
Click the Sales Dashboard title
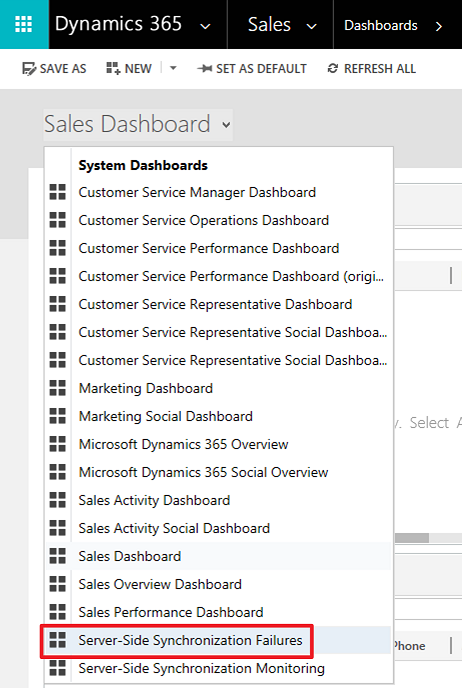pyautogui.click(x=127, y=124)
